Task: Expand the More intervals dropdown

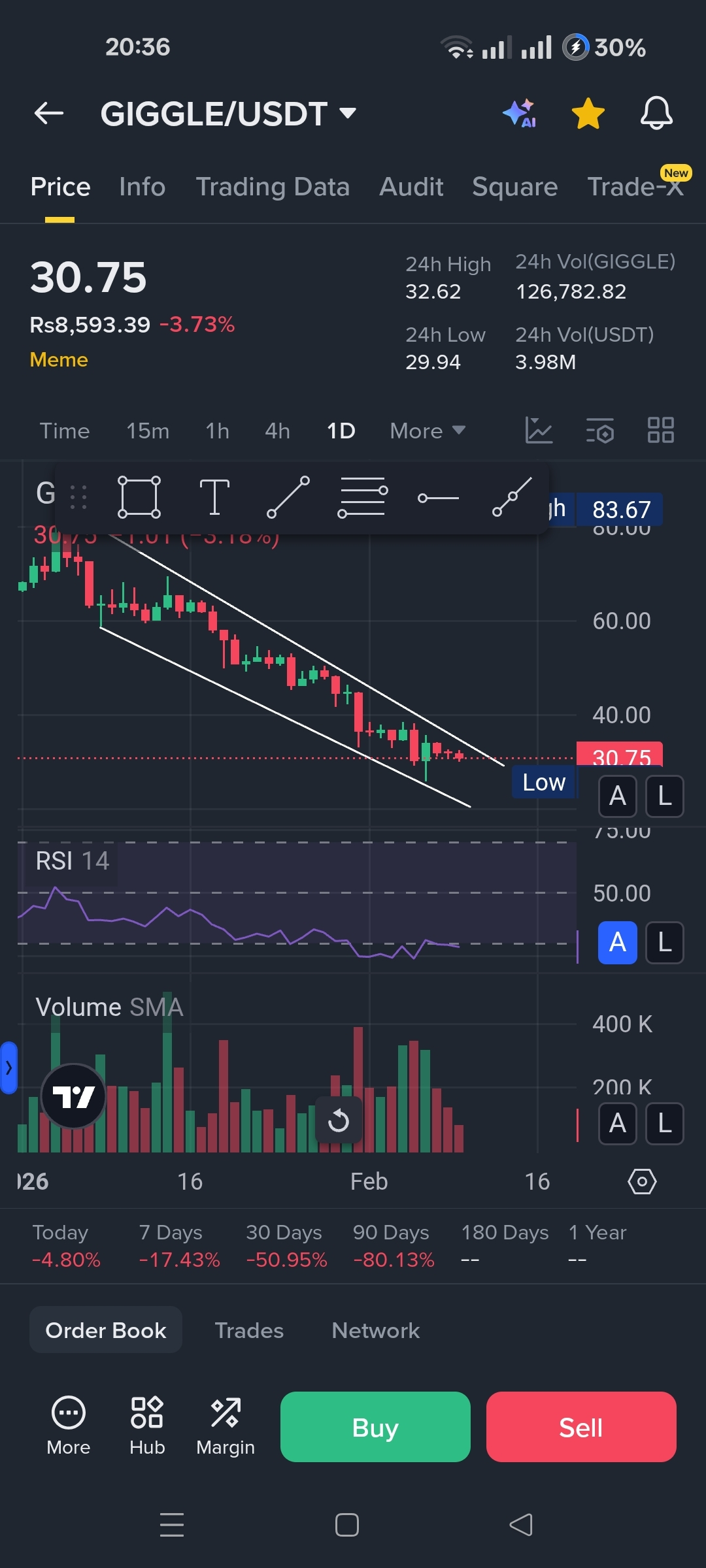Action: coord(428,431)
